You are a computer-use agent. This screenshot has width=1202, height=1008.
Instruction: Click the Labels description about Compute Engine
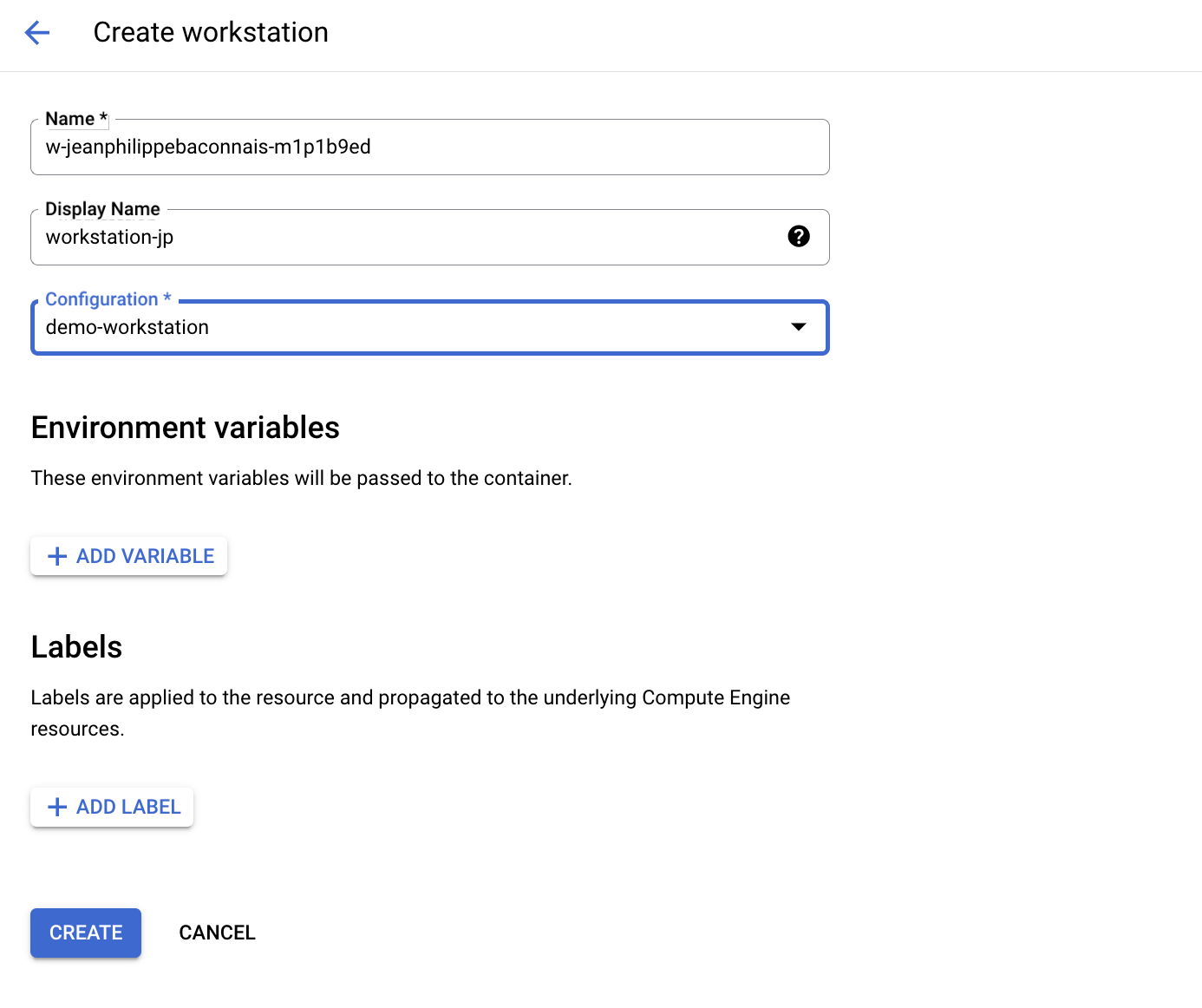(410, 698)
